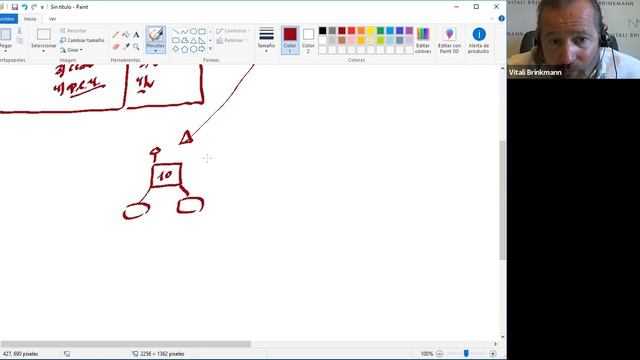Select the curve shape
640x360 pixels.
tap(184, 31)
